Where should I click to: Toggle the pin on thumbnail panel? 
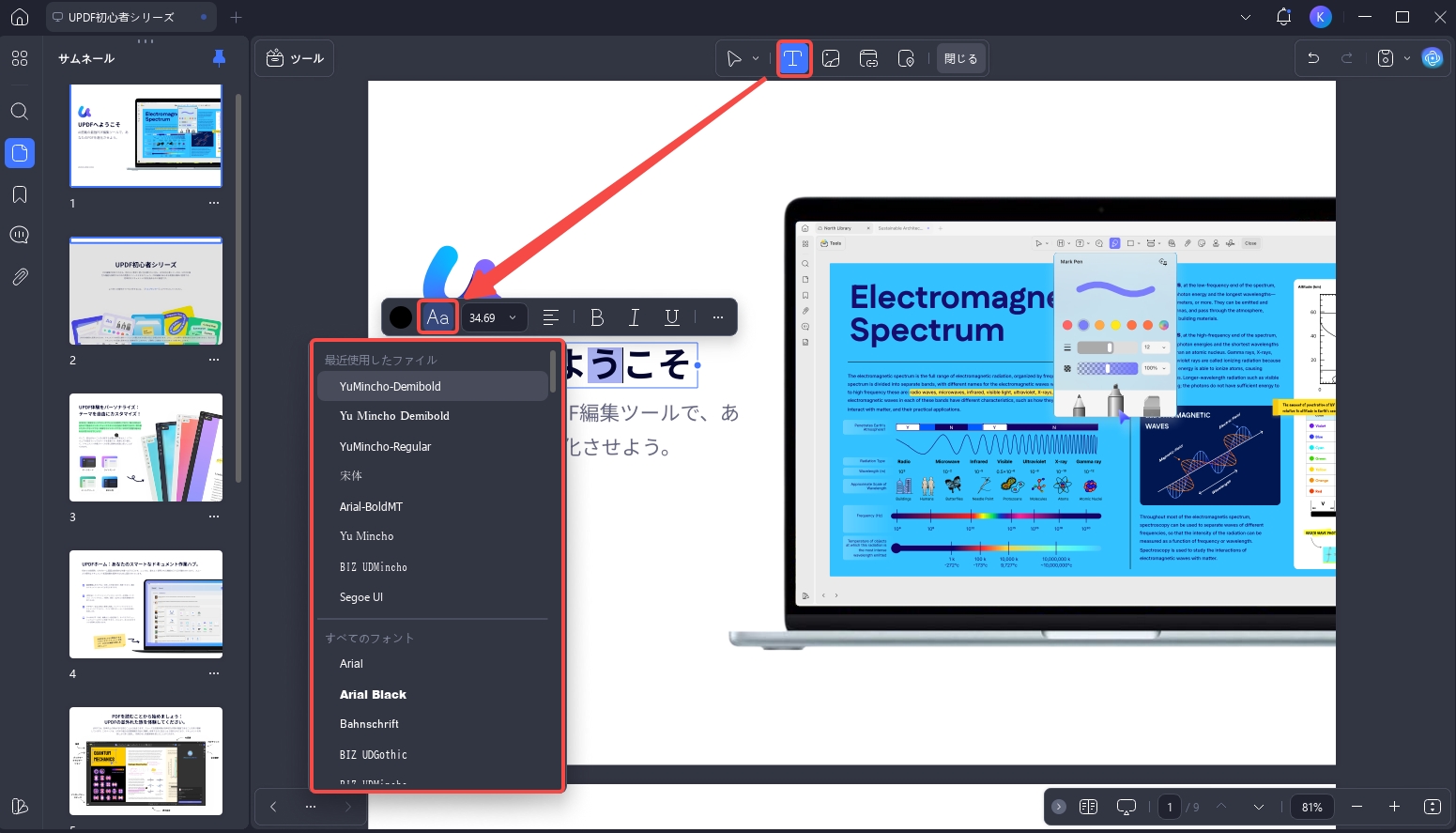coord(219,58)
